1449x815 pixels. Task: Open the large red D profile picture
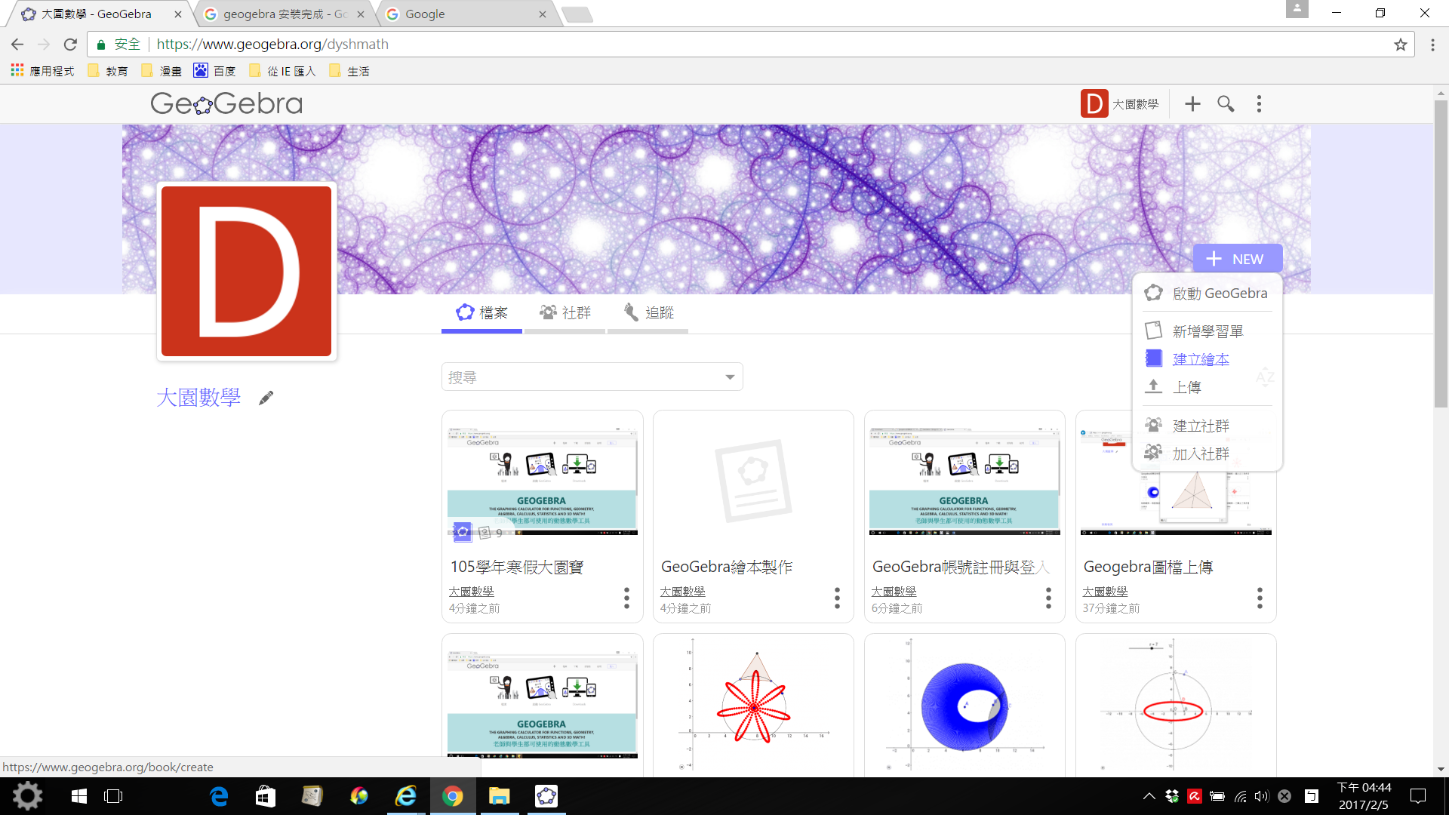pyautogui.click(x=246, y=271)
